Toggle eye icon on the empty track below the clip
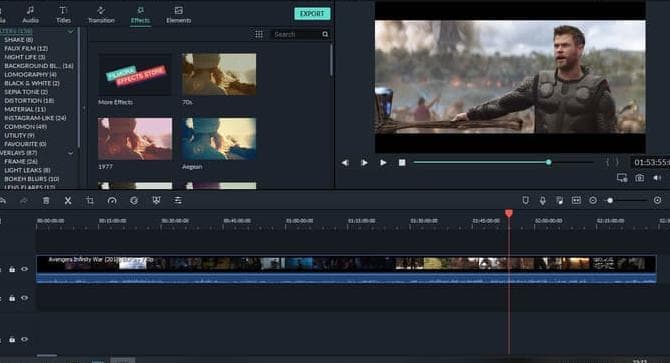Screen dimensions: 670x363 (25, 298)
